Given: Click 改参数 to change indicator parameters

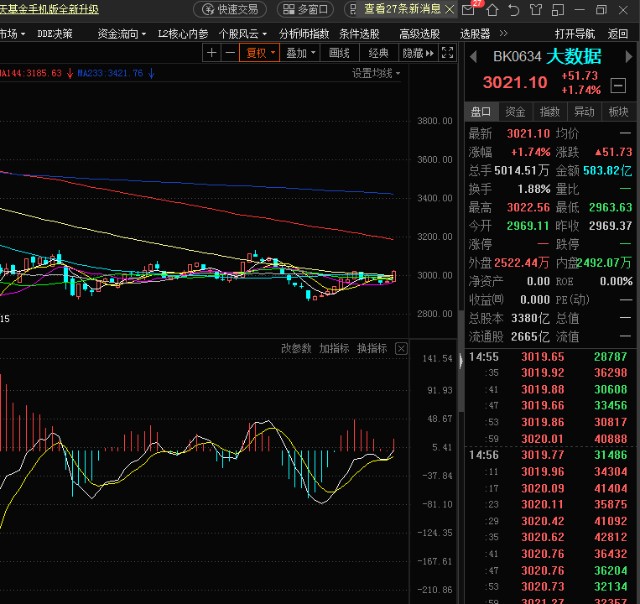Looking at the screenshot, I should coord(296,349).
